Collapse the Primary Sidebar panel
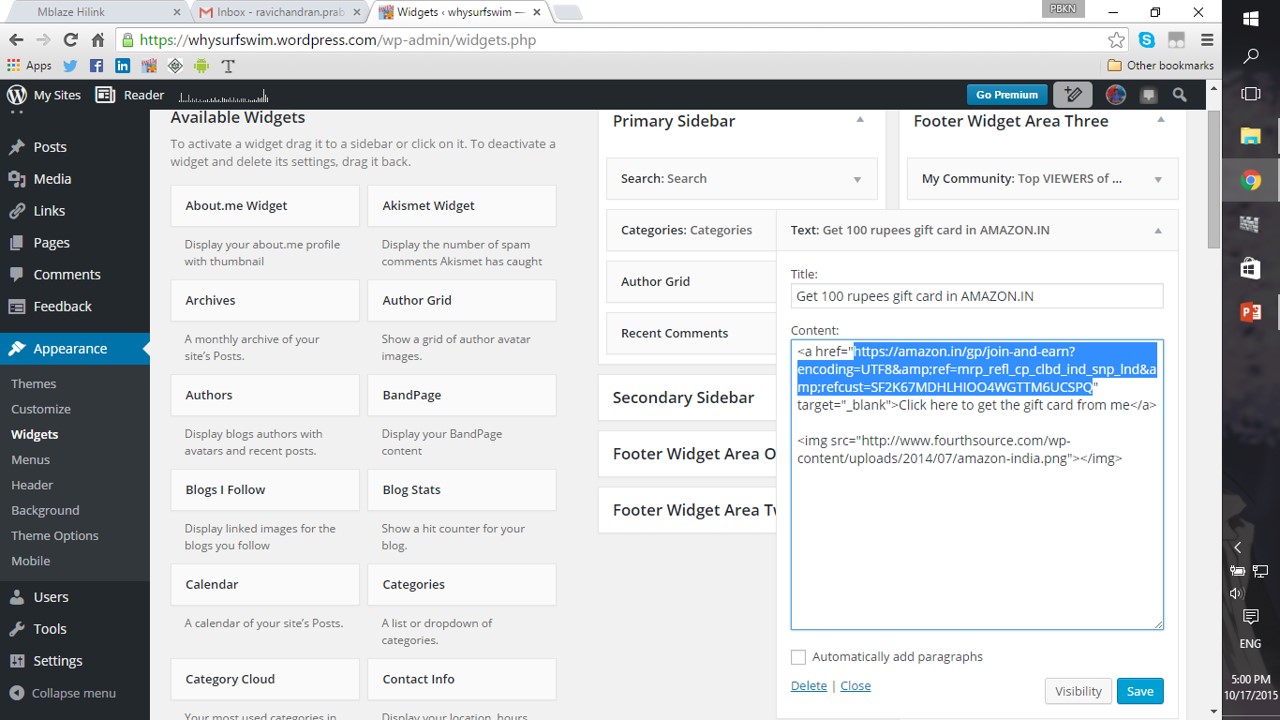This screenshot has height=720, width=1280. (859, 120)
